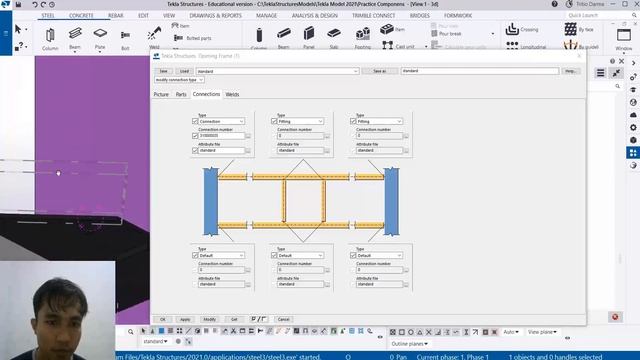Open the top right Fitting type dropdown

click(380, 121)
